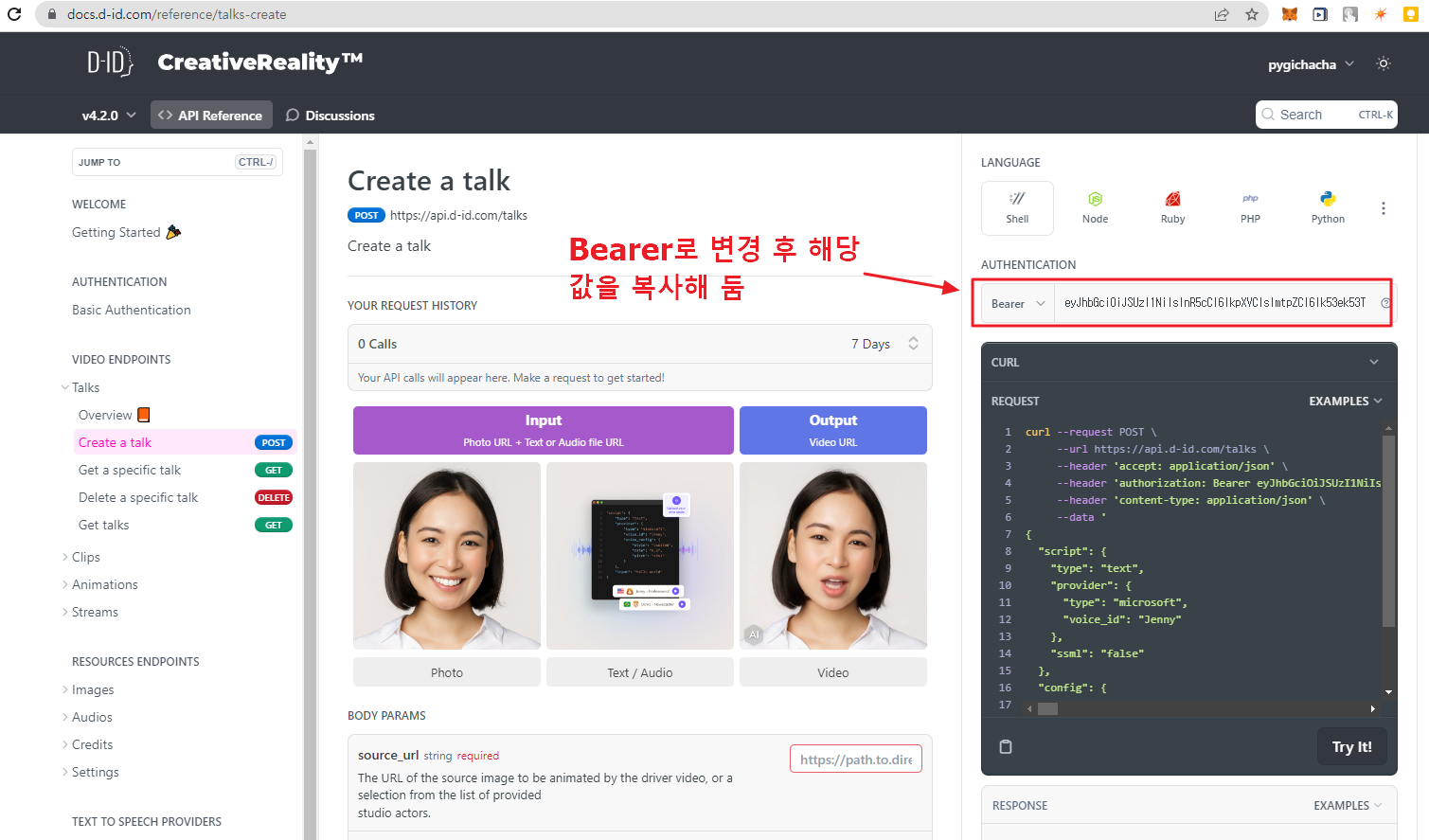Select Create a talk in the sidebar
The width and height of the screenshot is (1429, 840).
point(185,442)
